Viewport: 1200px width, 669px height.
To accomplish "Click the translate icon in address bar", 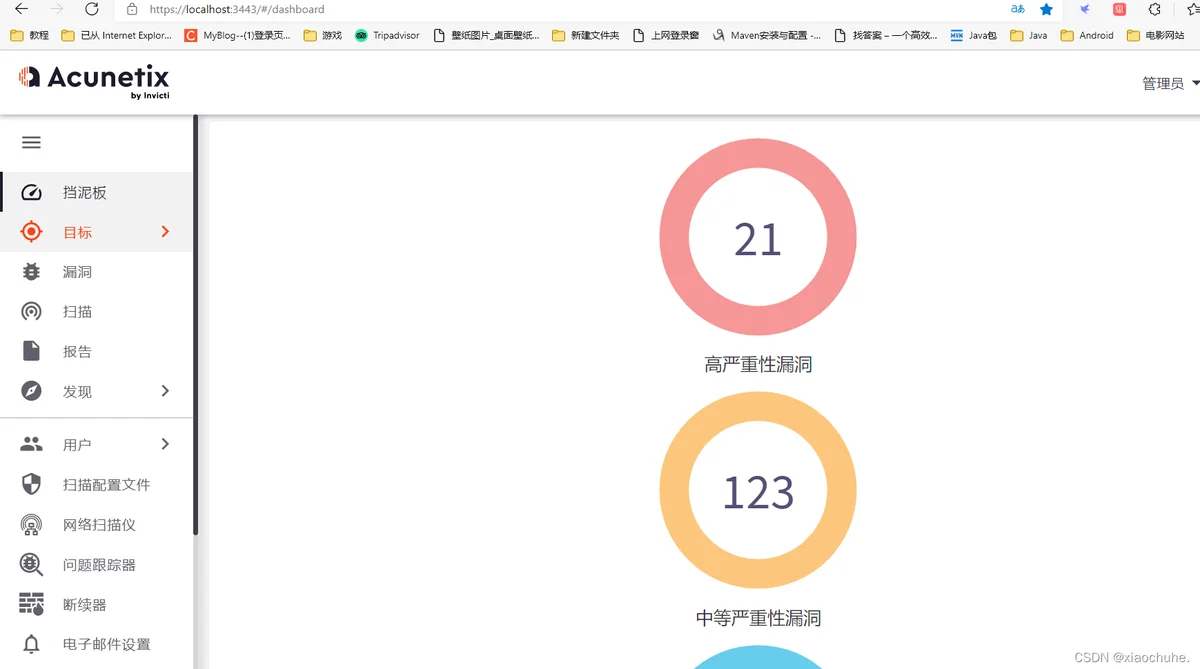I will click(x=1018, y=9).
